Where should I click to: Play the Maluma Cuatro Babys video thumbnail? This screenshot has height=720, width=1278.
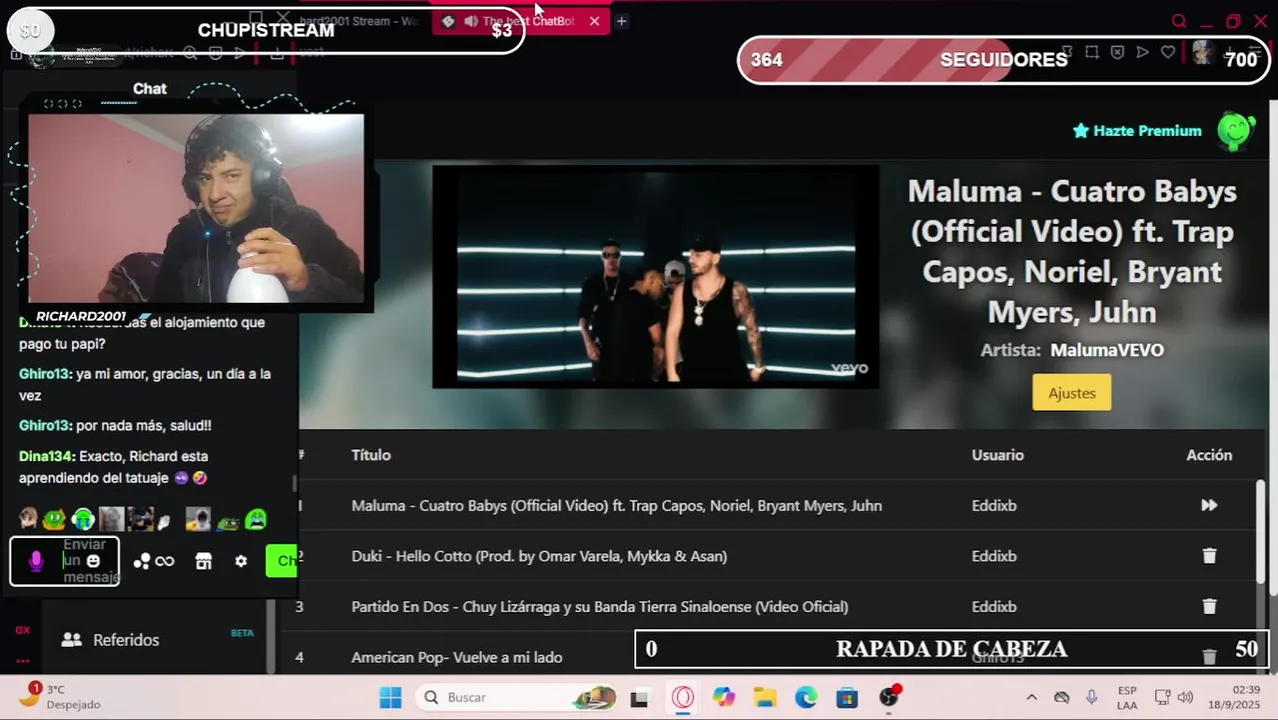click(x=655, y=276)
